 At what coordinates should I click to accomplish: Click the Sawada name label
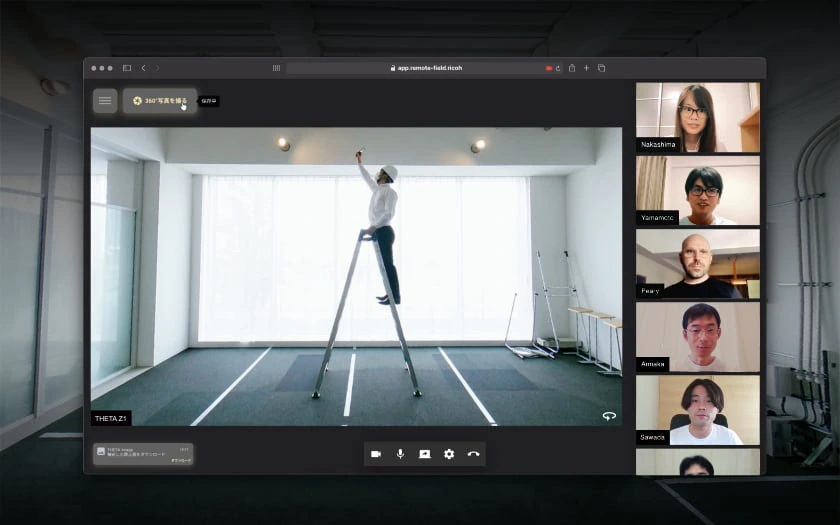click(652, 437)
